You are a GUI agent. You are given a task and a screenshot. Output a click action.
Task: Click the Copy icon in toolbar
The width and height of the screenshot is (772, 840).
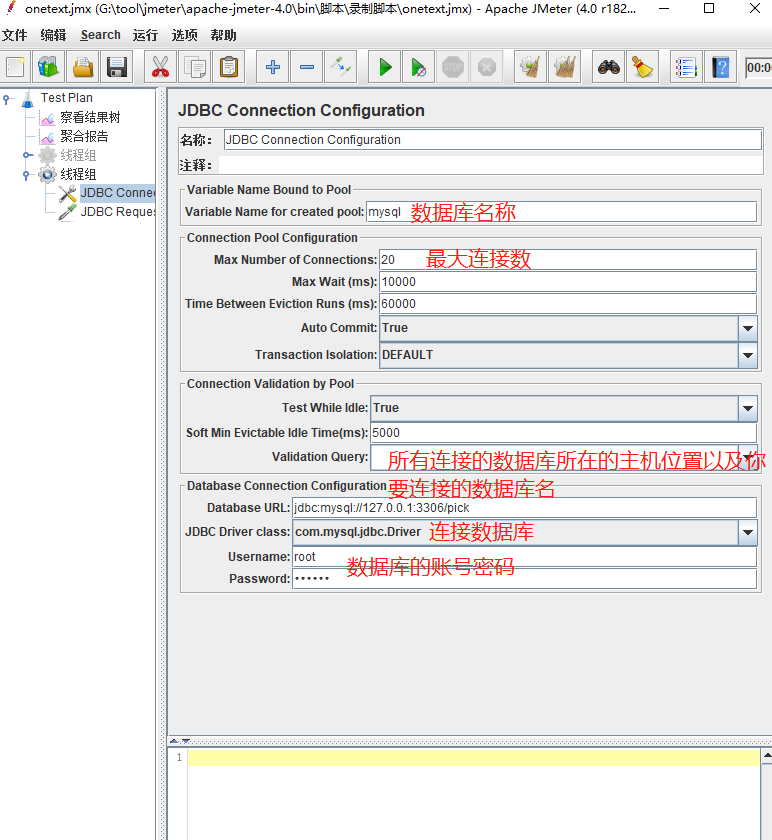coord(194,68)
